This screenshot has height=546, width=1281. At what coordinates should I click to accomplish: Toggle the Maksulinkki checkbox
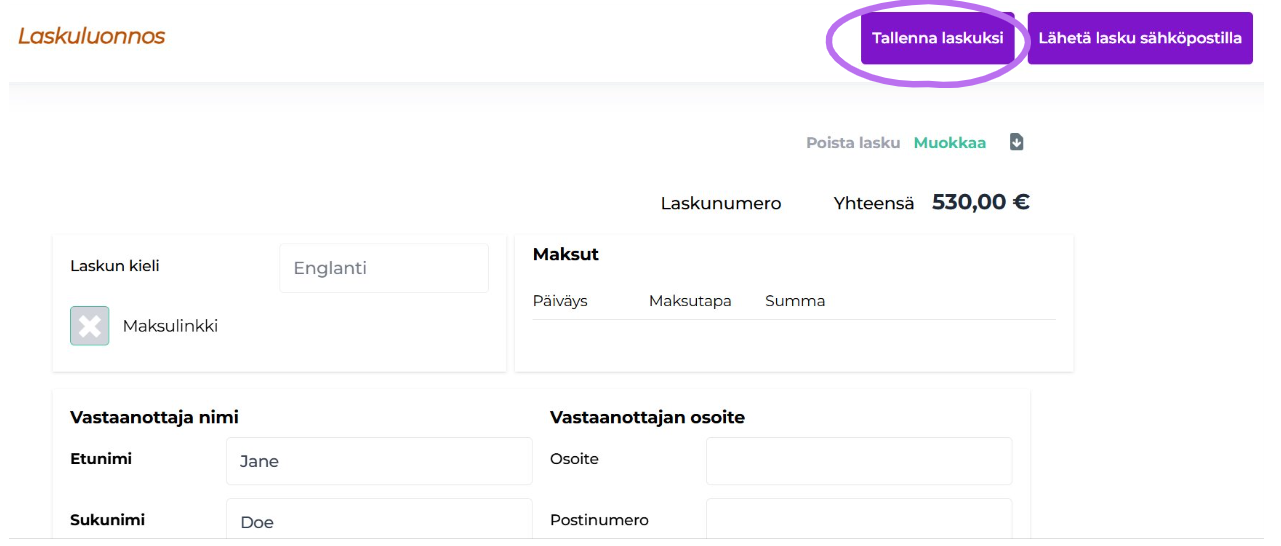(x=90, y=326)
